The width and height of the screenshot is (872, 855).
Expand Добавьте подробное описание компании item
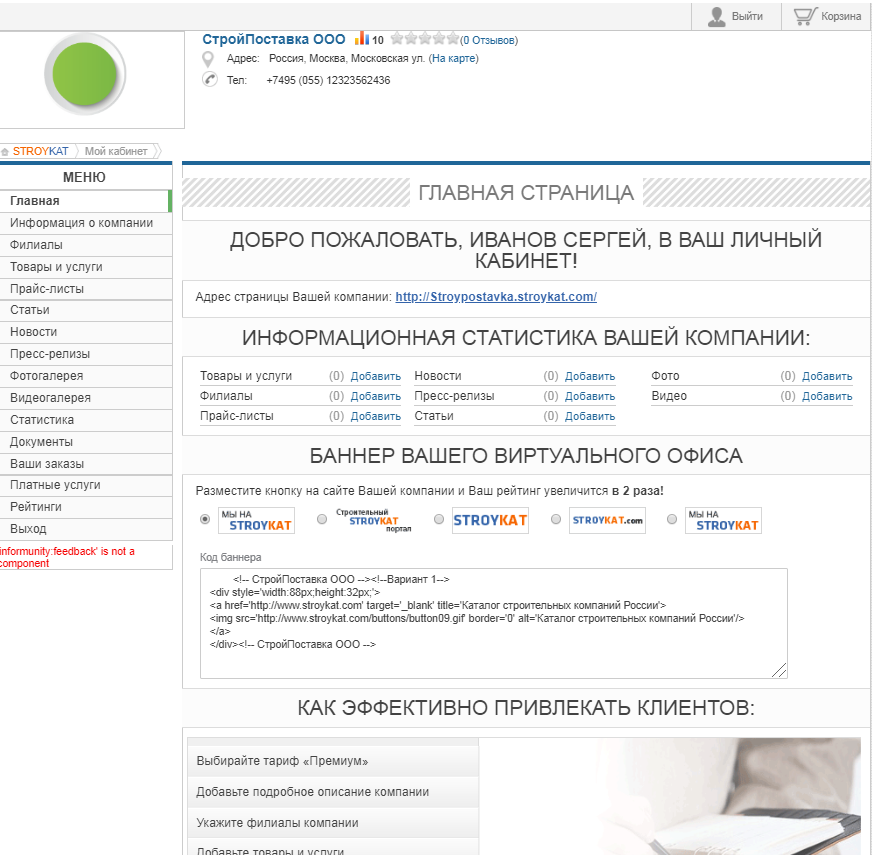333,792
